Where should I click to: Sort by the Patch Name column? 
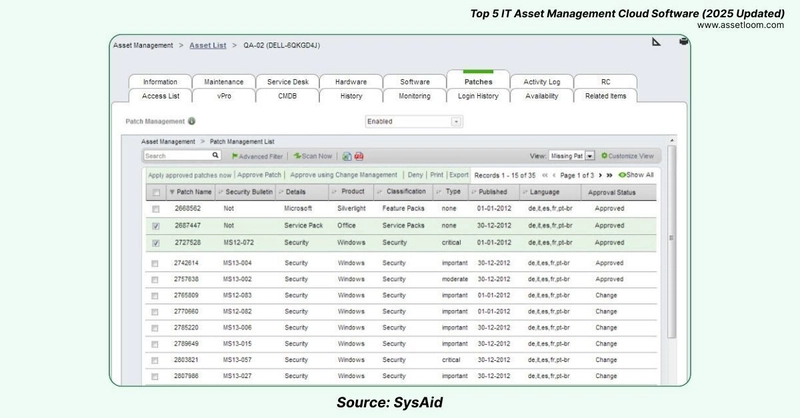pyautogui.click(x=190, y=192)
